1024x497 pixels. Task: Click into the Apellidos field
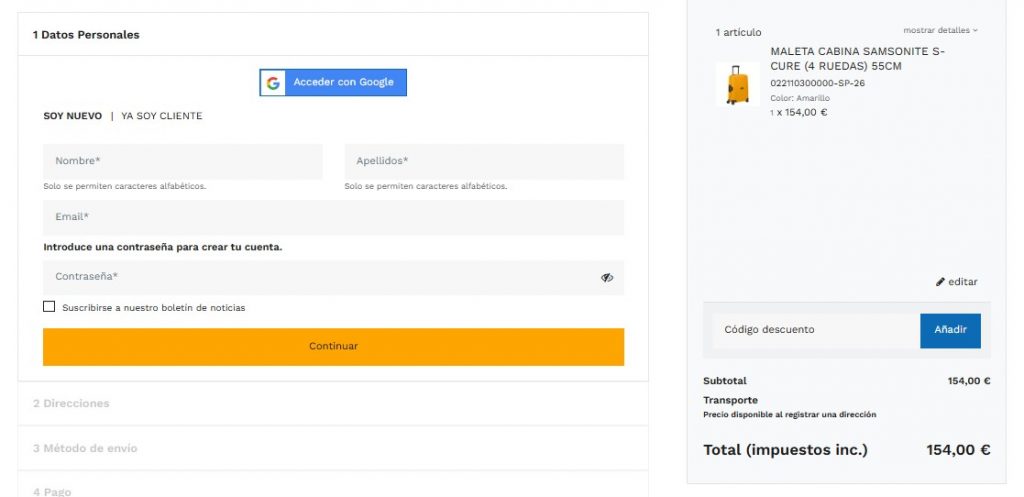(484, 161)
